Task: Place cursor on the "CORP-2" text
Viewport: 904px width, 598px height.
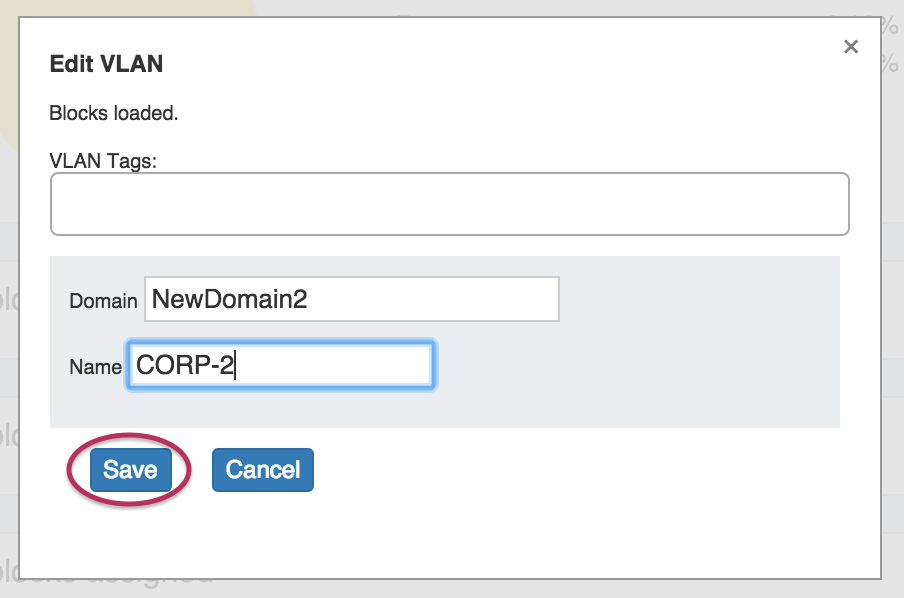Action: click(x=185, y=366)
